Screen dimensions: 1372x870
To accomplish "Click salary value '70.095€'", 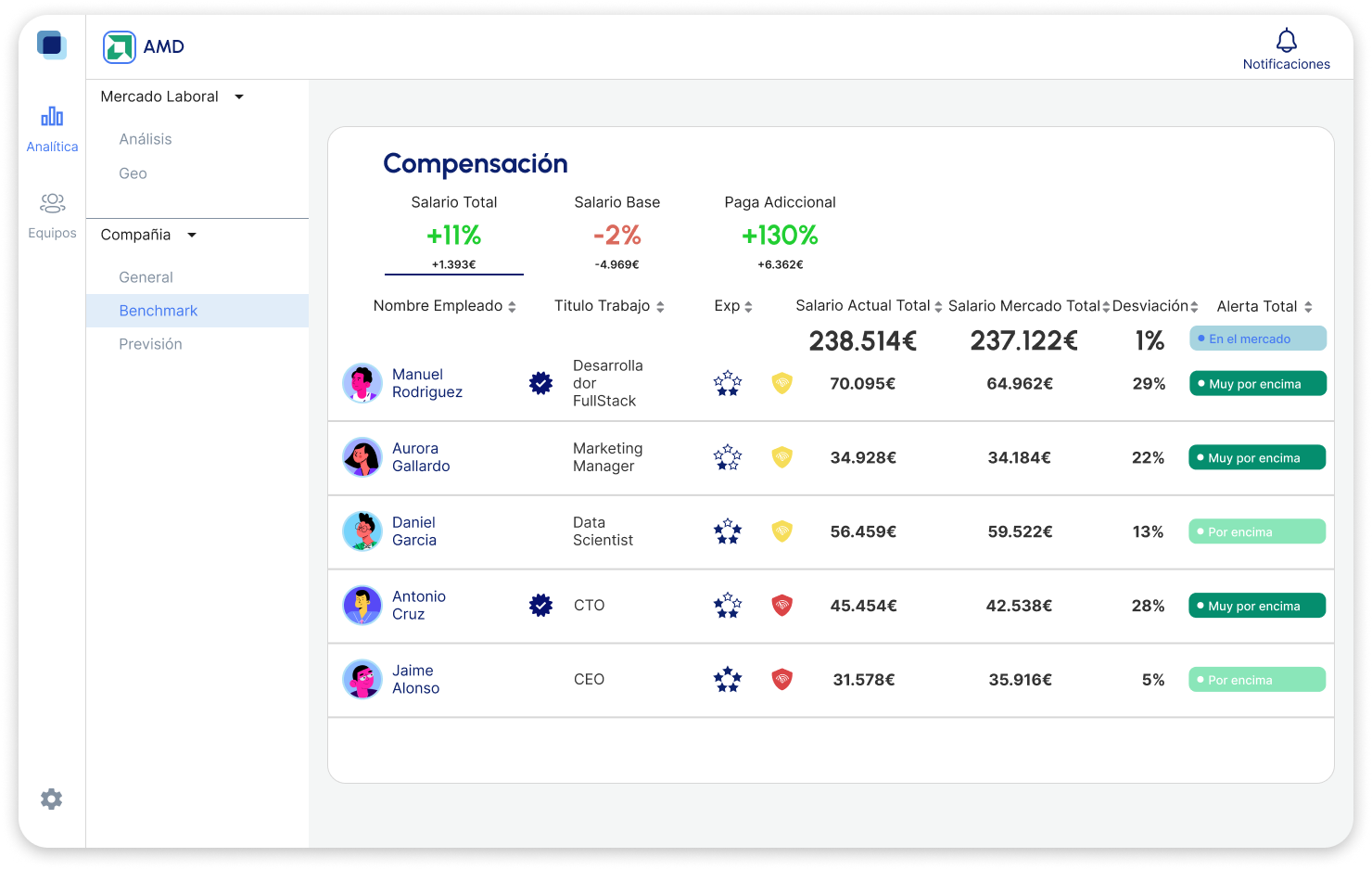I will pos(863,384).
